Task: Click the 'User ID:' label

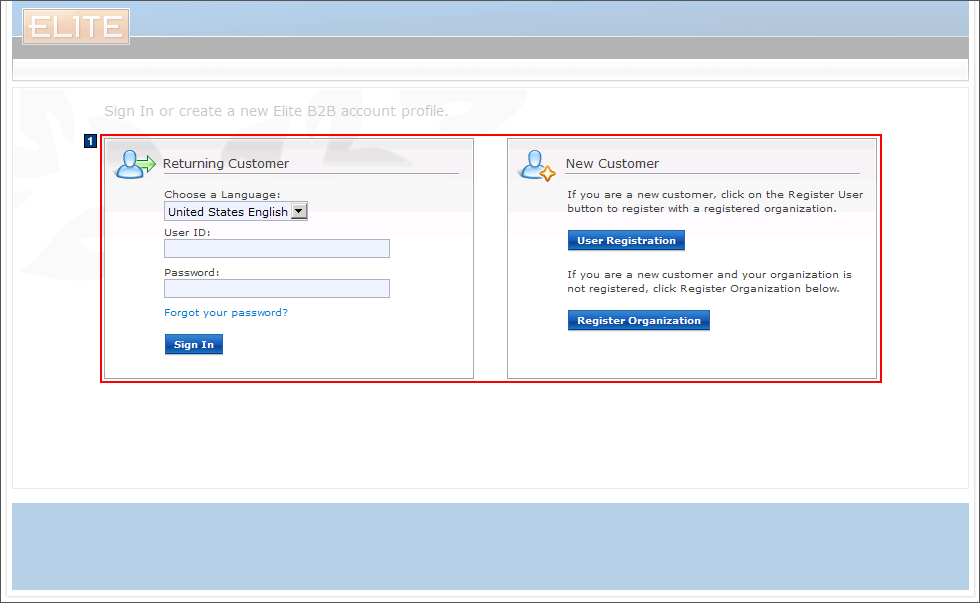Action: [x=188, y=232]
